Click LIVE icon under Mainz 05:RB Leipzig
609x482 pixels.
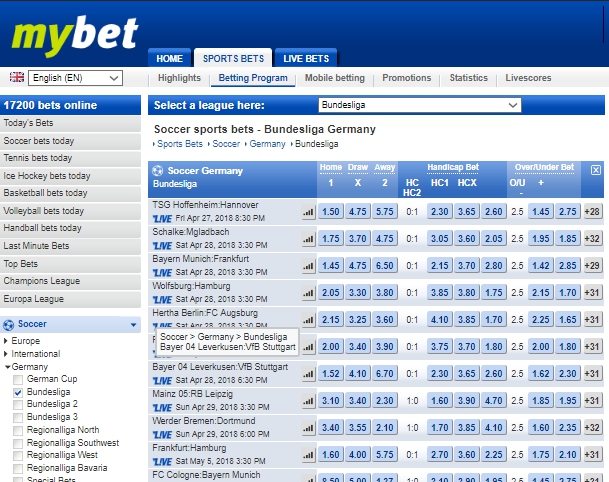click(x=162, y=407)
